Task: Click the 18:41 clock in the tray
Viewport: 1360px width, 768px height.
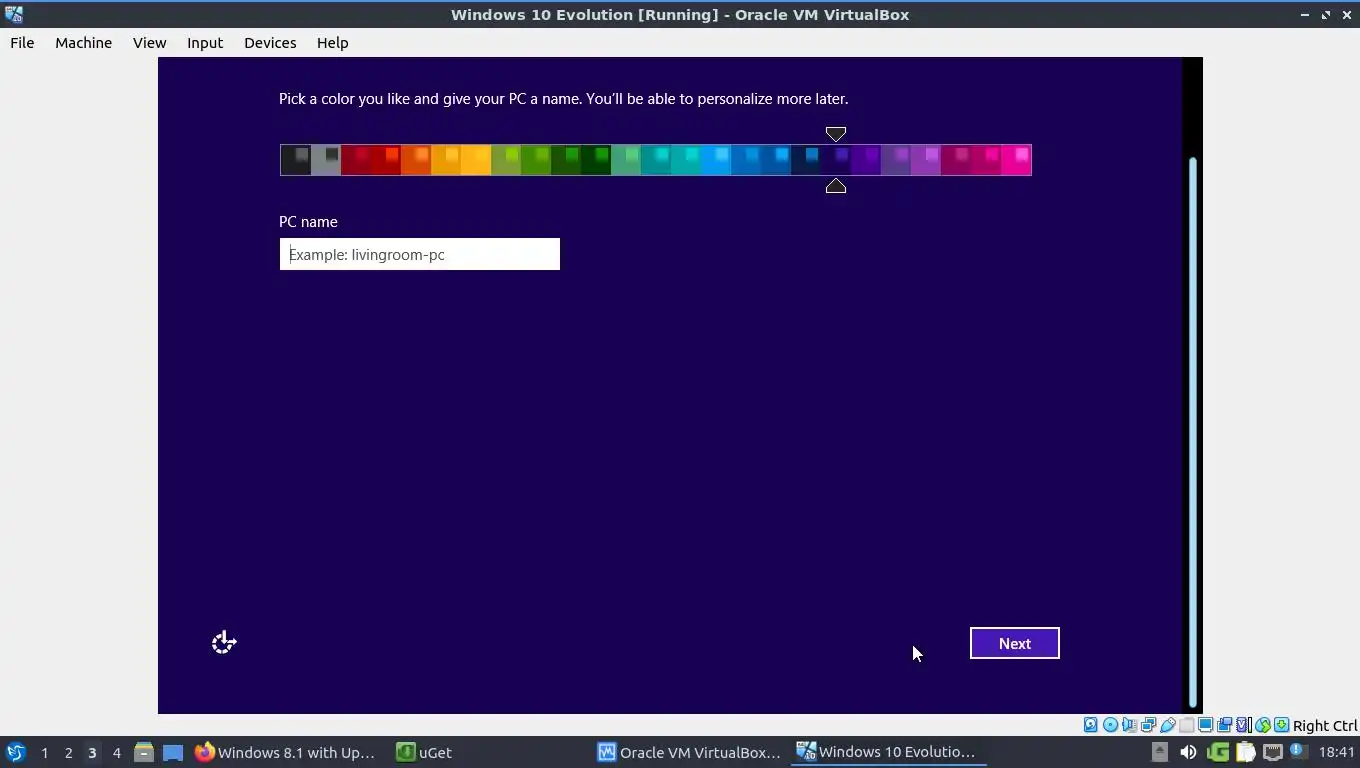Action: pos(1336,752)
